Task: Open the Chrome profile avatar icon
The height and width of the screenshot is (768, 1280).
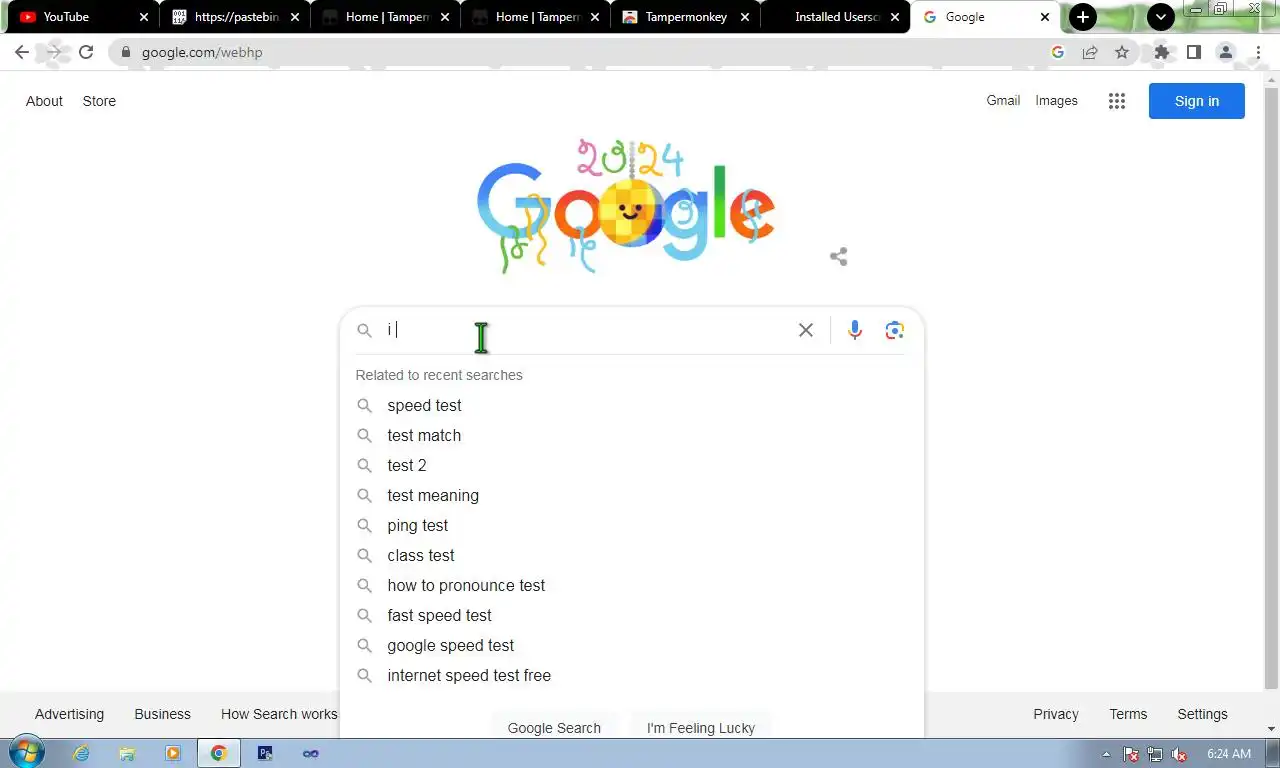Action: [1226, 52]
